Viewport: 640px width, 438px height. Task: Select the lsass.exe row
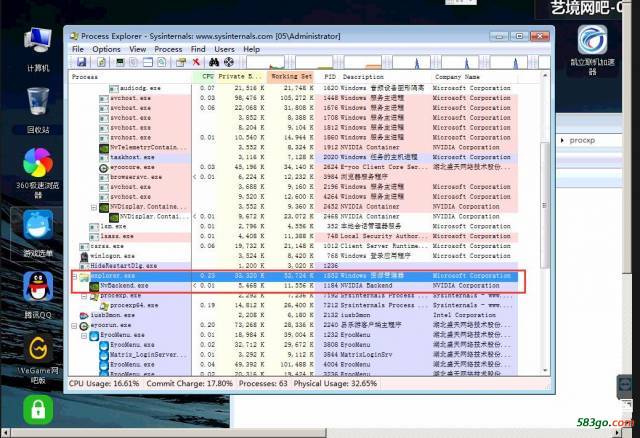[x=293, y=236]
